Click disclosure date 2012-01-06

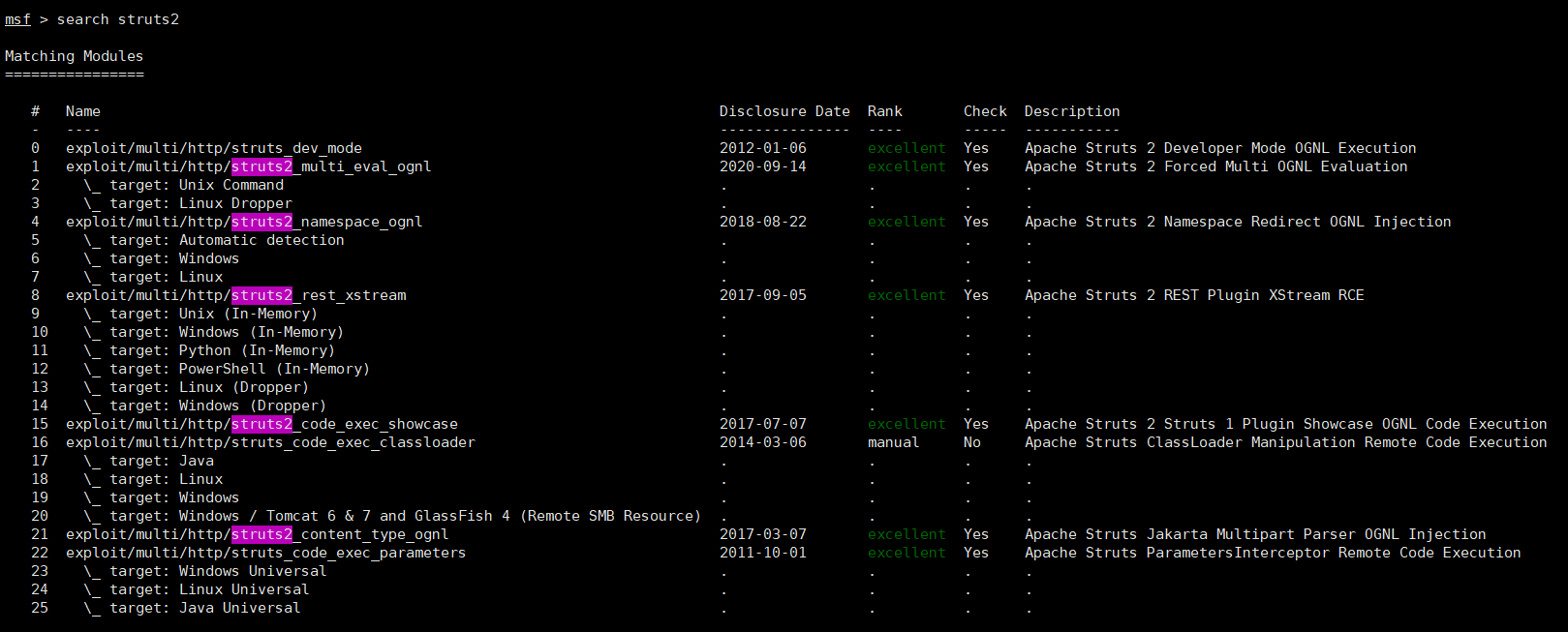pyautogui.click(x=763, y=148)
